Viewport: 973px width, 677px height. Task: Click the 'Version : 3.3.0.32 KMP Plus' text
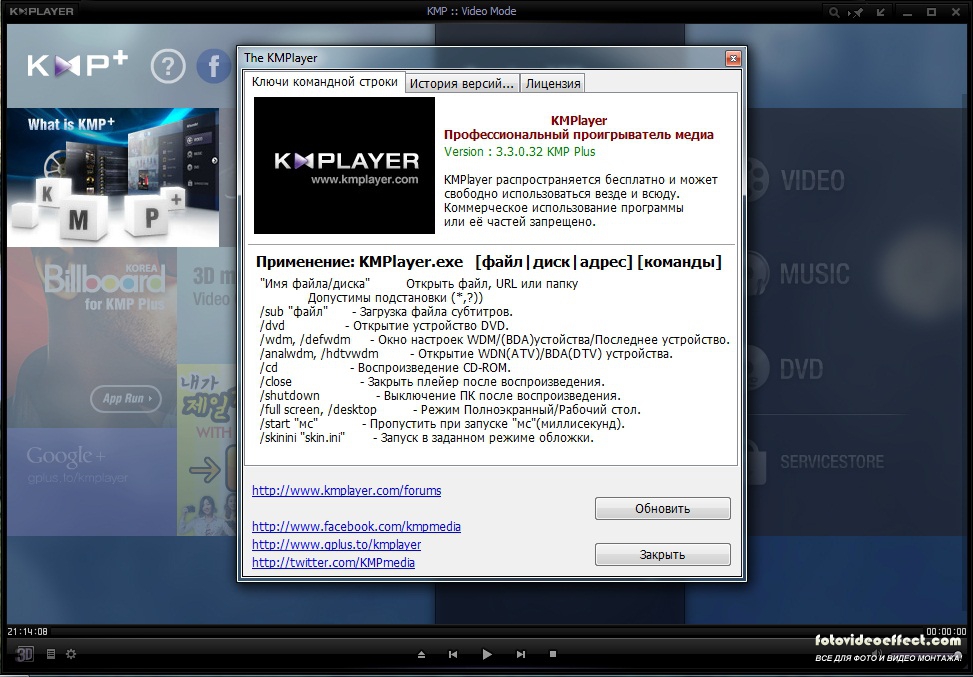[519, 152]
